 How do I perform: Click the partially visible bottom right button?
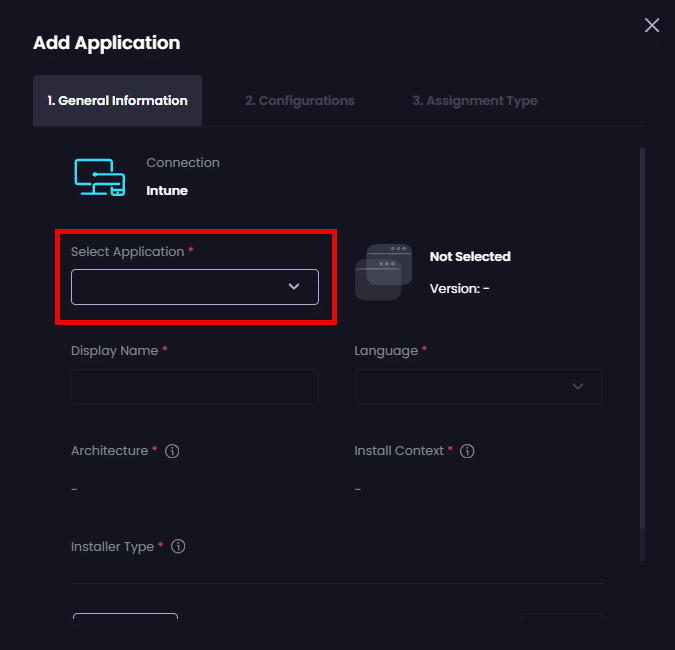pyautogui.click(x=562, y=617)
